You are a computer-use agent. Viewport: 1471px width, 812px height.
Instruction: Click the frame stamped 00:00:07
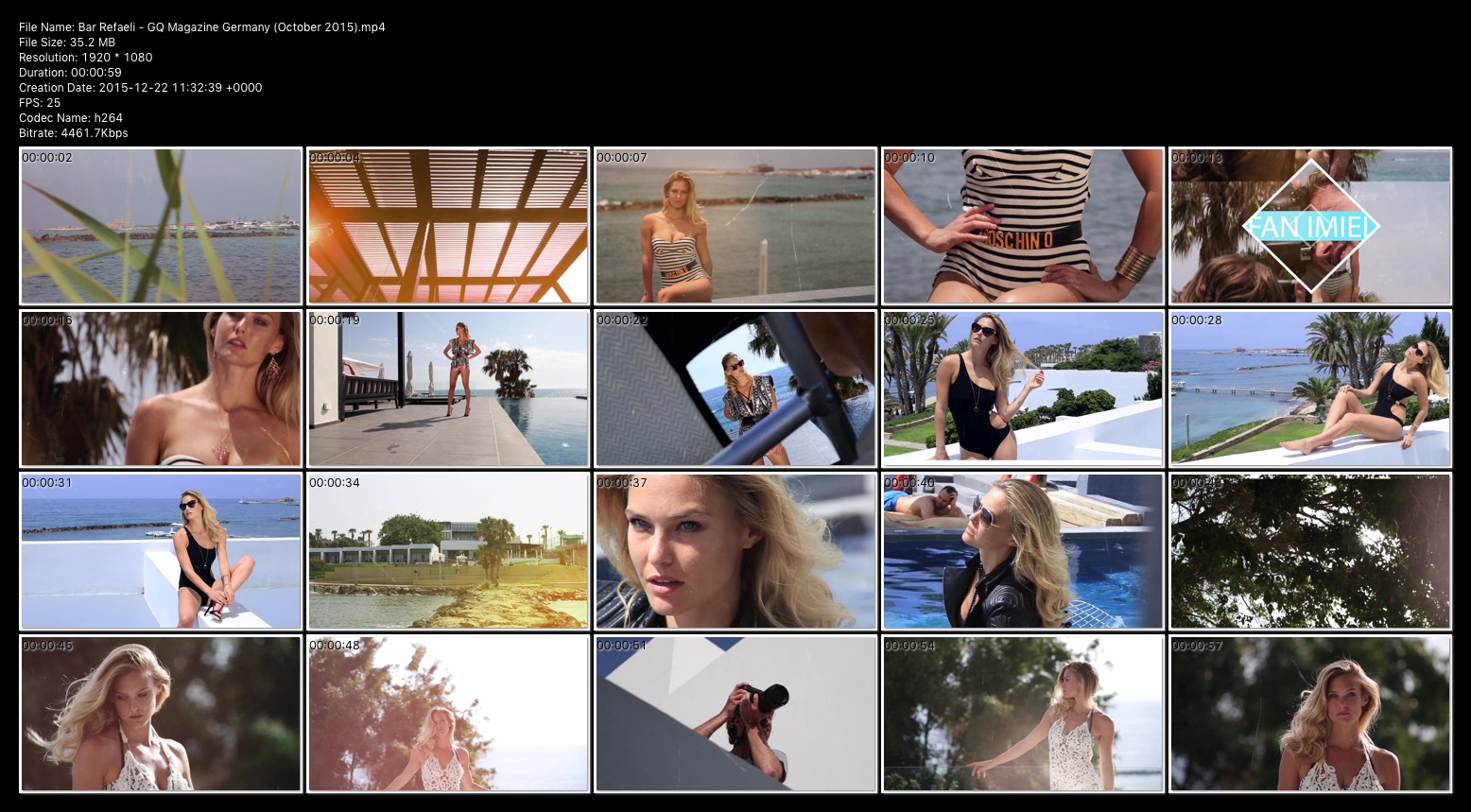click(x=735, y=226)
